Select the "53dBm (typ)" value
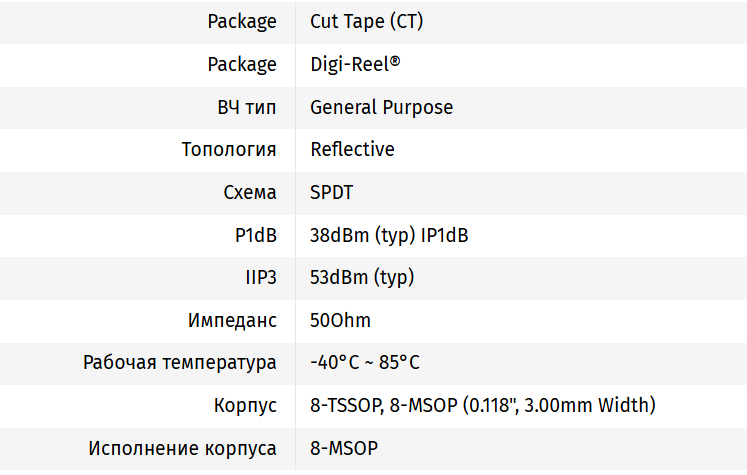 click(362, 278)
